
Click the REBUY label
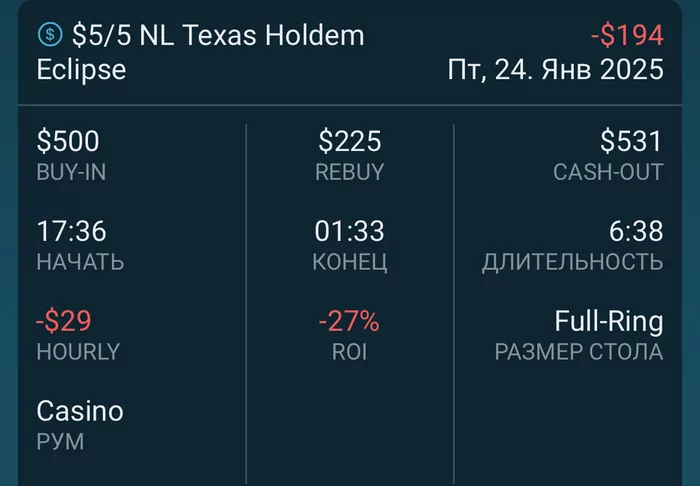coord(349,172)
